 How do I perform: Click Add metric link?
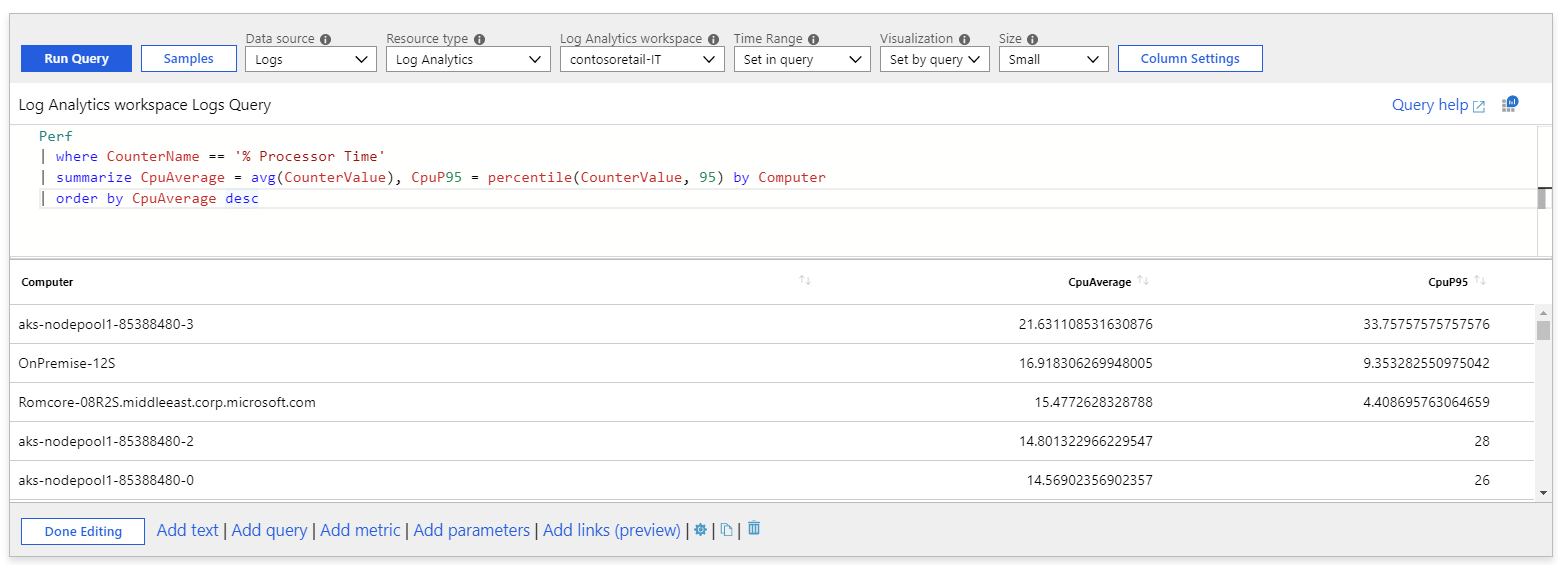pos(360,530)
